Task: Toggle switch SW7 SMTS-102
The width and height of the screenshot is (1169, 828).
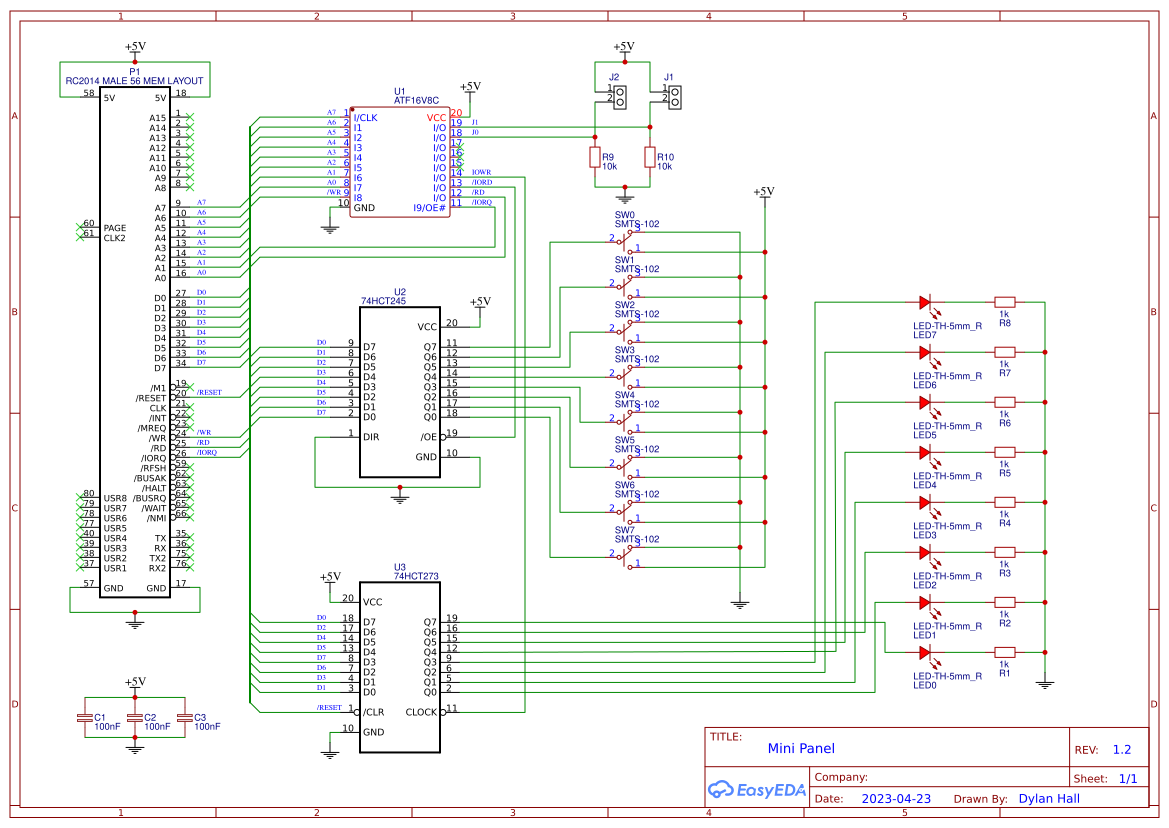Action: (626, 556)
